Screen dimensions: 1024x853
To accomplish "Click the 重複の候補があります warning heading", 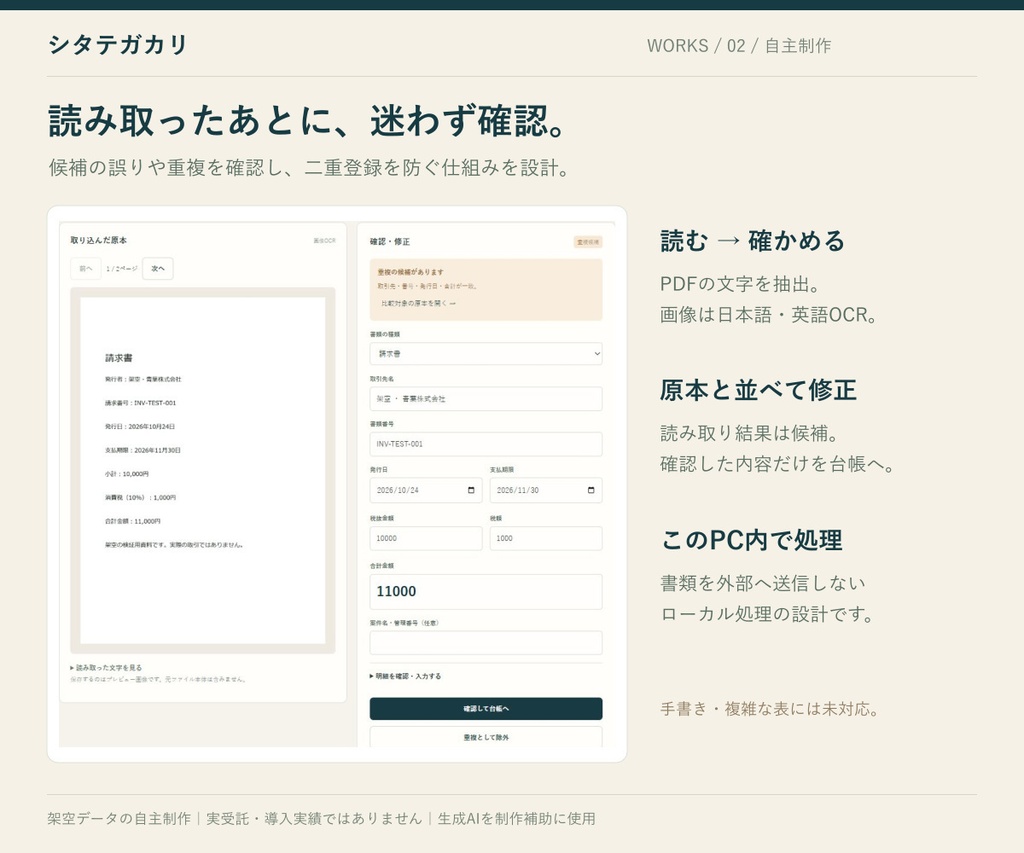I will [x=410, y=272].
